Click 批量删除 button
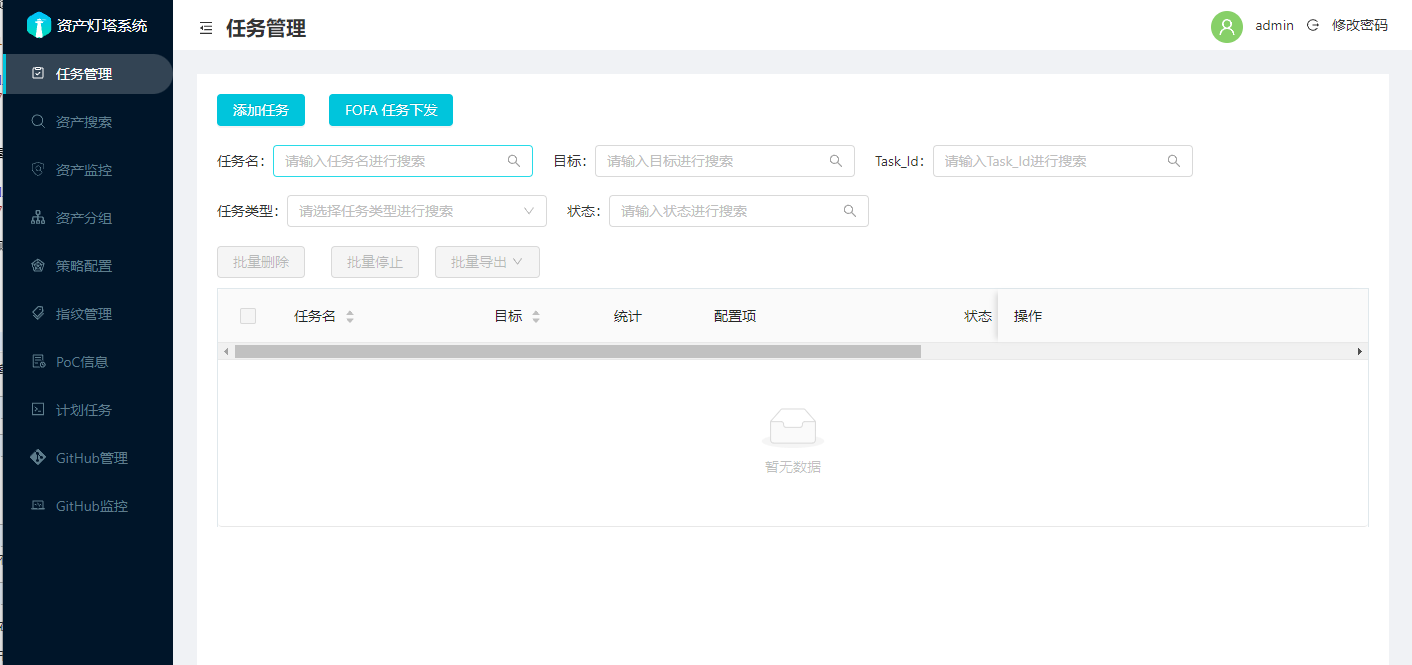The width and height of the screenshot is (1412, 665). [x=261, y=262]
